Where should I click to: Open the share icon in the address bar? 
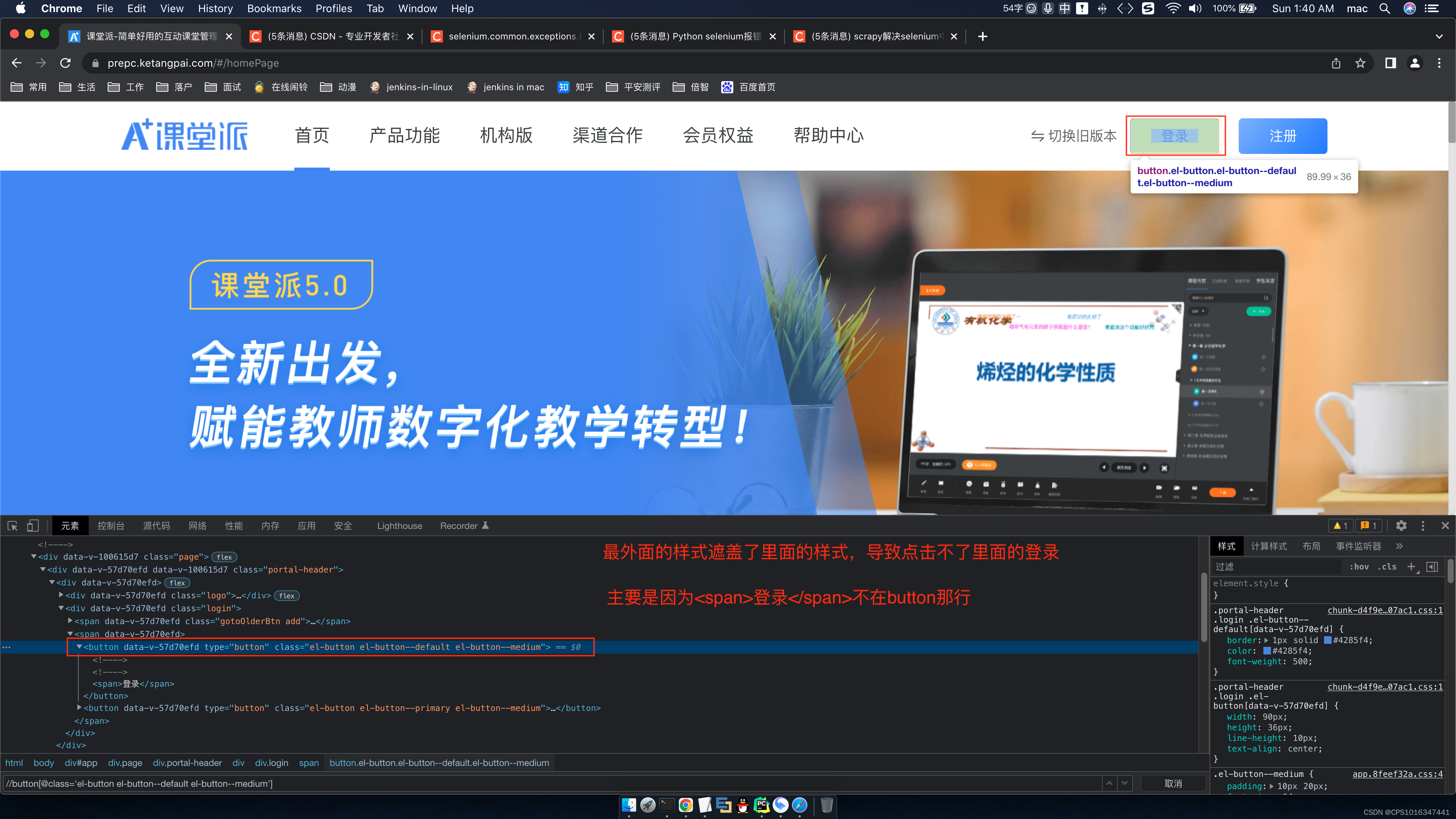1335,63
